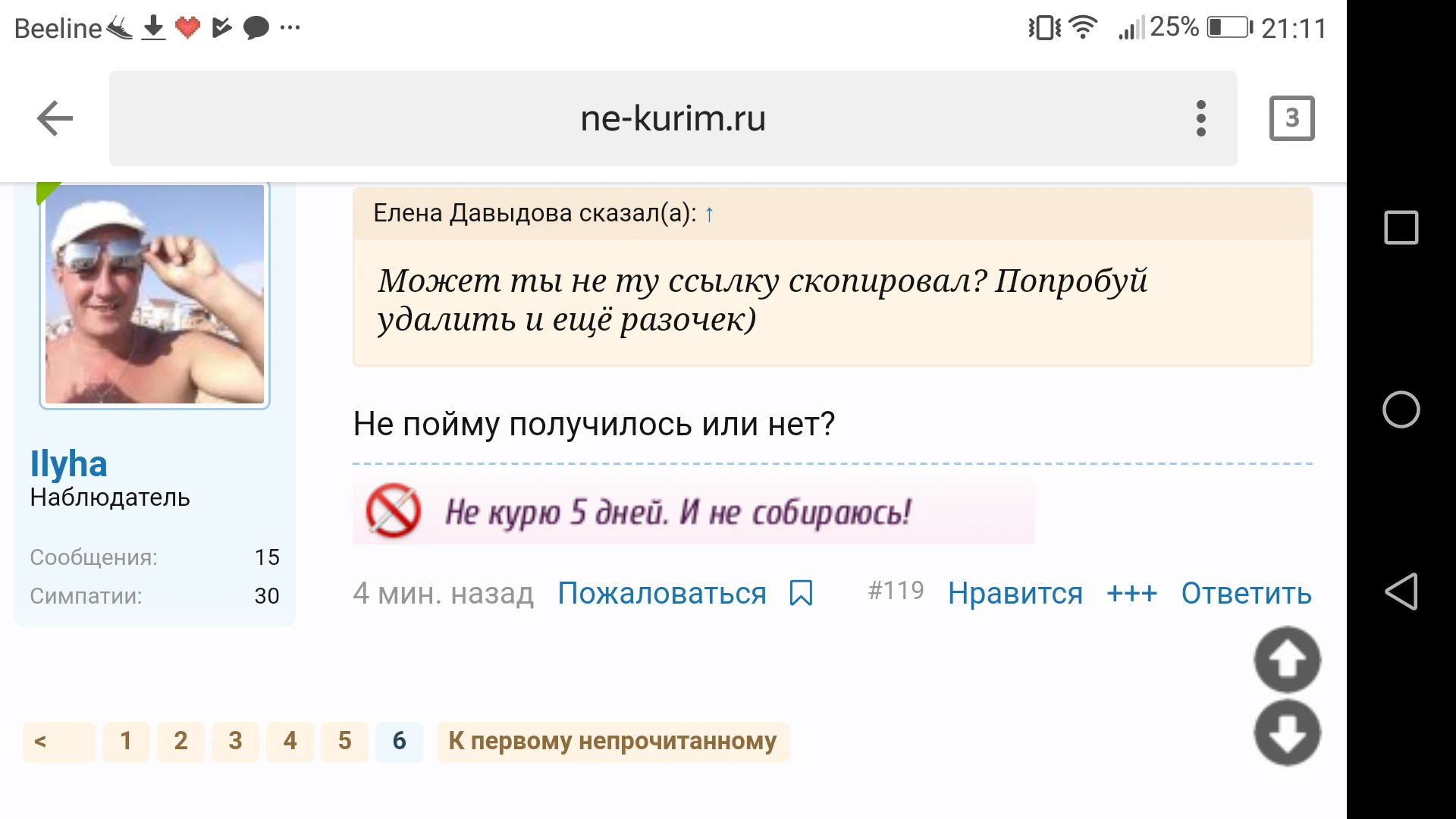The image size is (1456, 819).
Task: Tap the heart icon in the status bar
Action: coord(187,28)
